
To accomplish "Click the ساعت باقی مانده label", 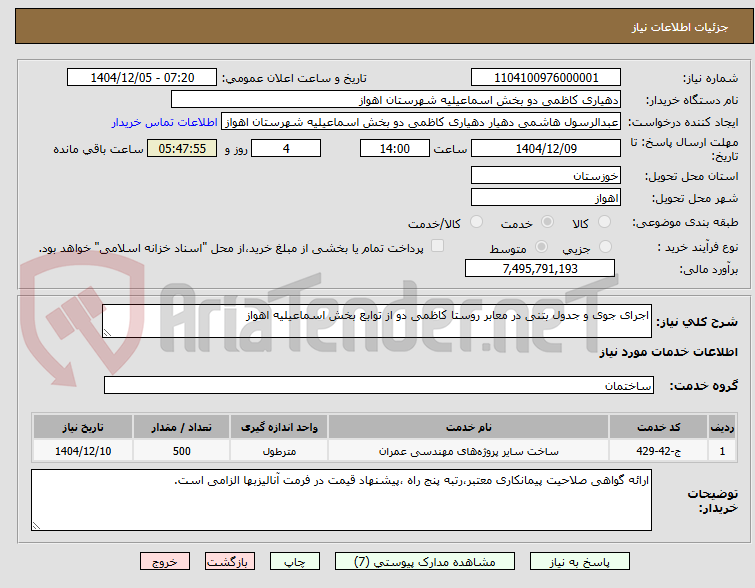I will tap(98, 149).
